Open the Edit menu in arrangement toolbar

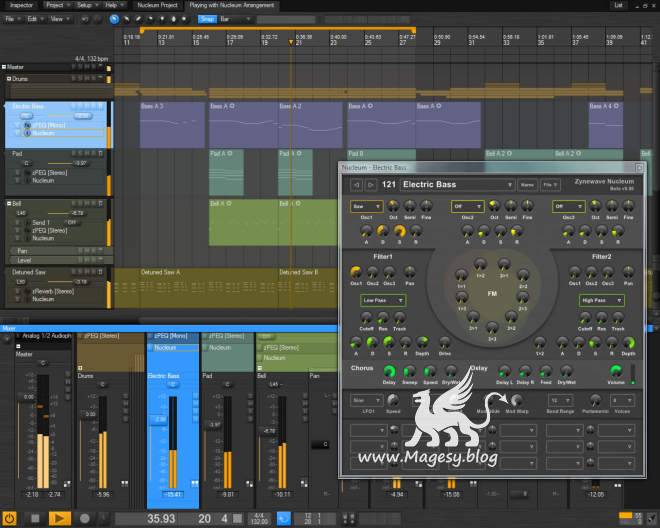35,19
